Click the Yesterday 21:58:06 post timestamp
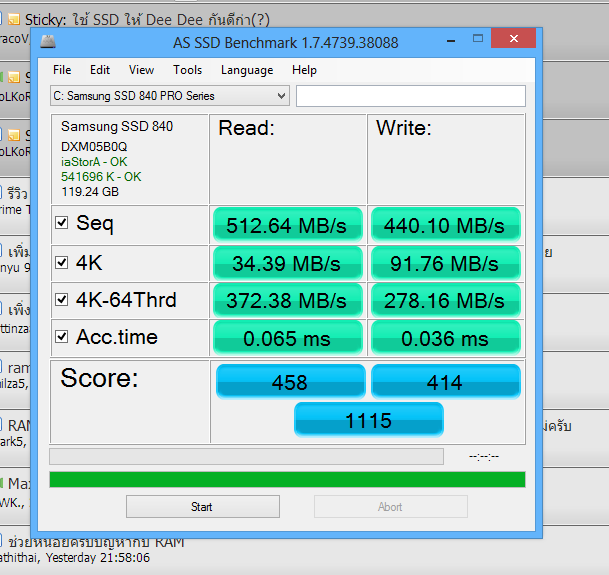The width and height of the screenshot is (609, 575). (x=97, y=558)
